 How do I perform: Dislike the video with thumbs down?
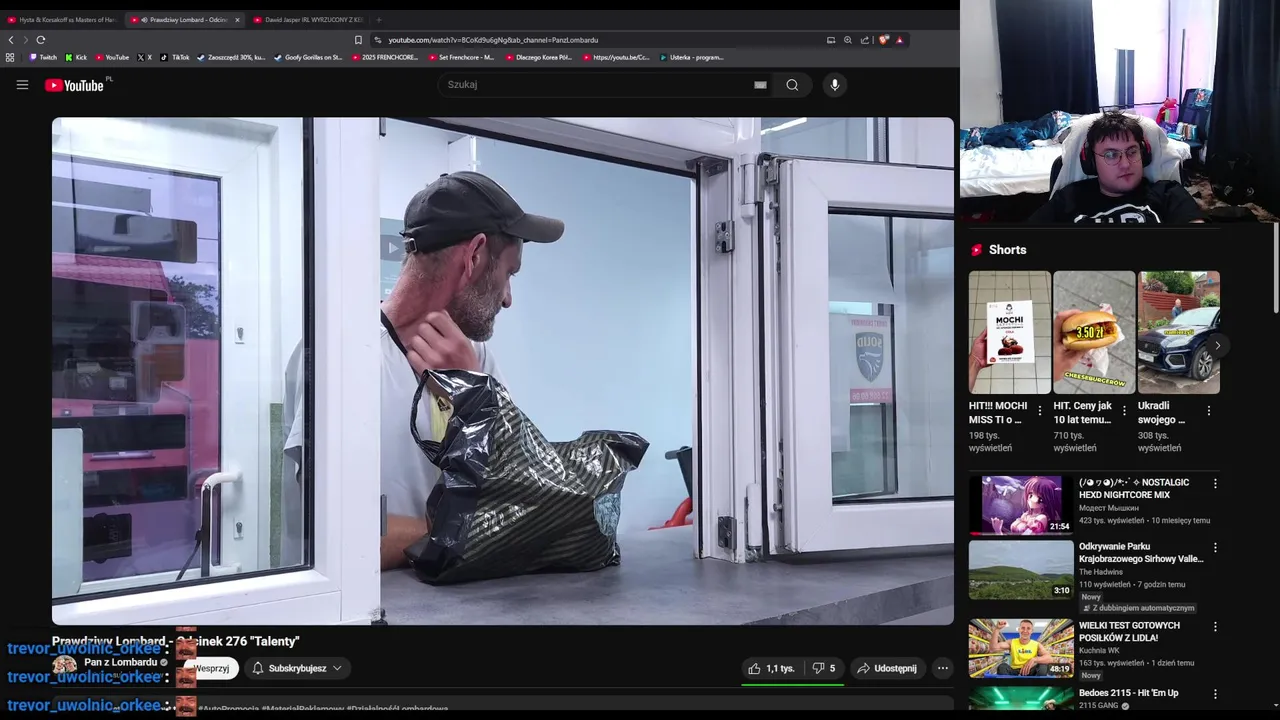823,668
